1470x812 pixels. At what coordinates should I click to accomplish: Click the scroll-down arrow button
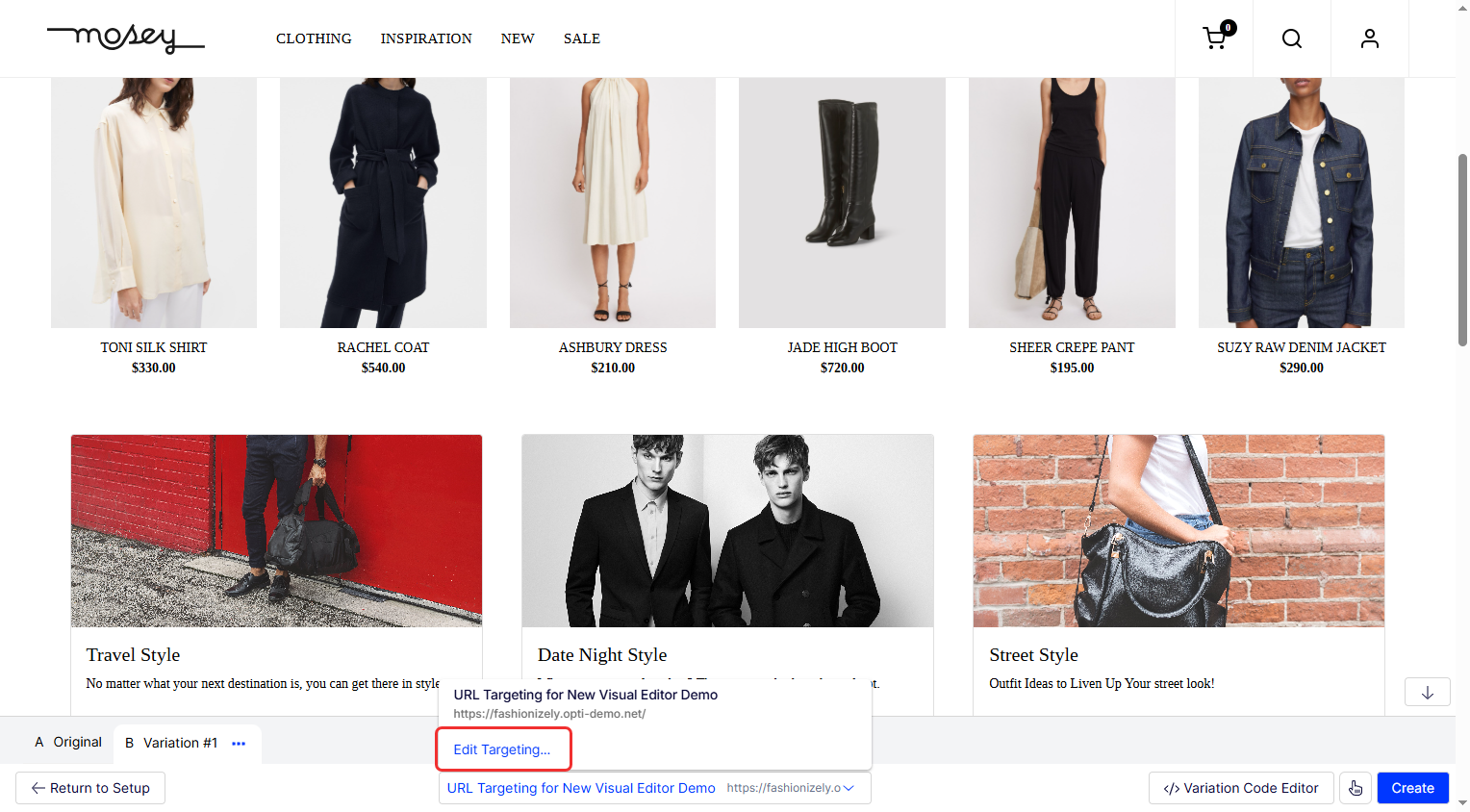[x=1427, y=693]
